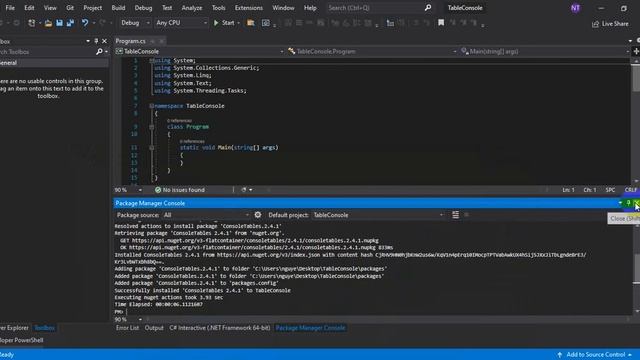Open the NT user account badge
This screenshot has width=640, height=360.
click(576, 8)
